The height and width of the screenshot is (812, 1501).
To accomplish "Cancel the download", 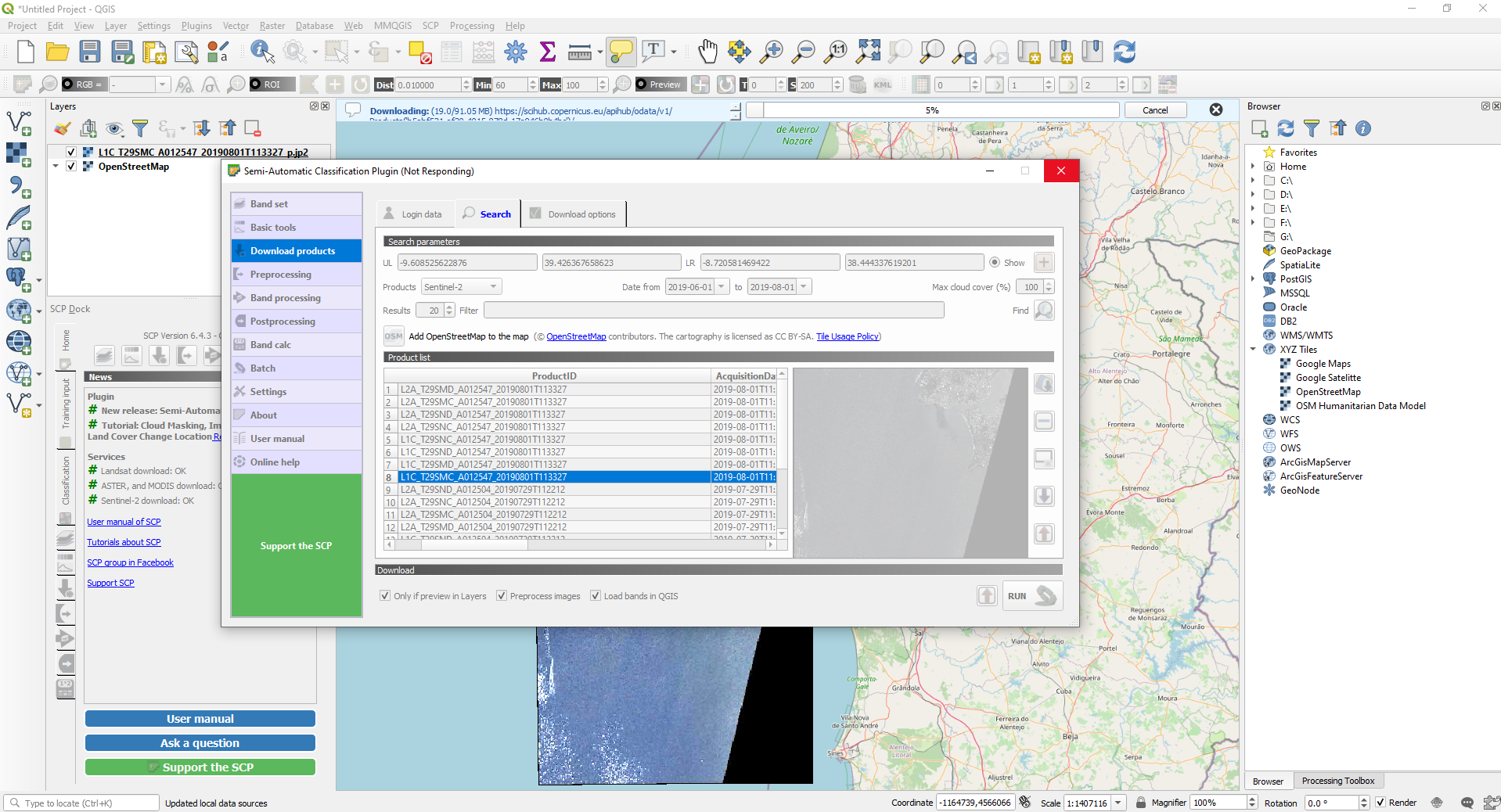I will [1155, 110].
